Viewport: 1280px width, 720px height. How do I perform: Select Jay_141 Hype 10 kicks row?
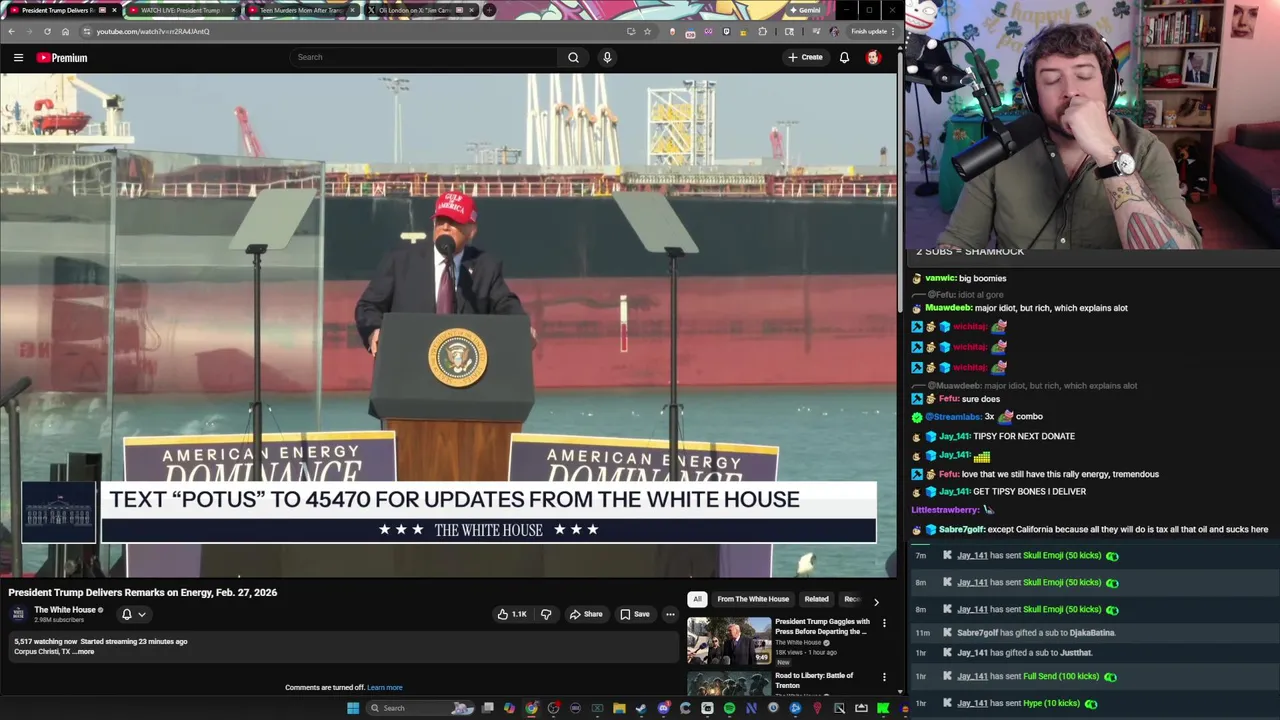1094,703
